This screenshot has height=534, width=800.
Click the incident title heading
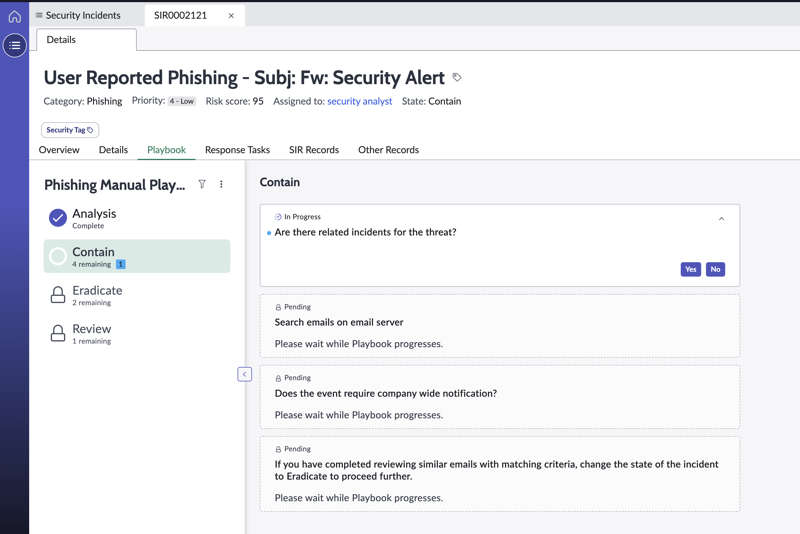click(244, 78)
